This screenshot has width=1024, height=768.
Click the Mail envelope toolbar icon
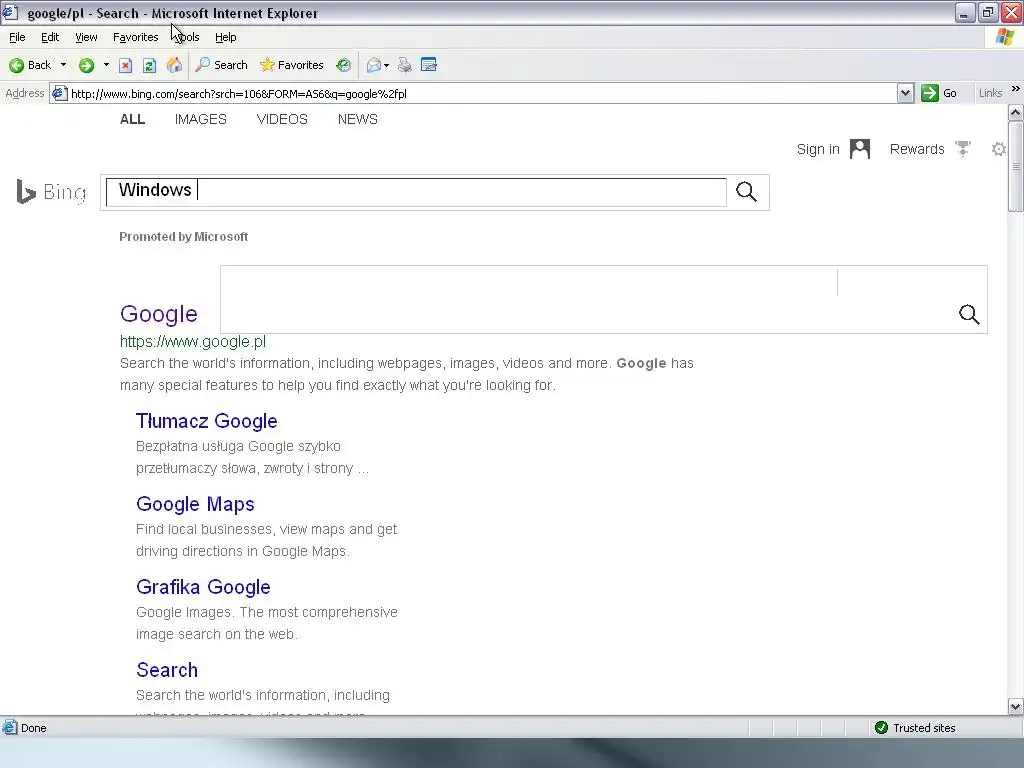click(374, 65)
